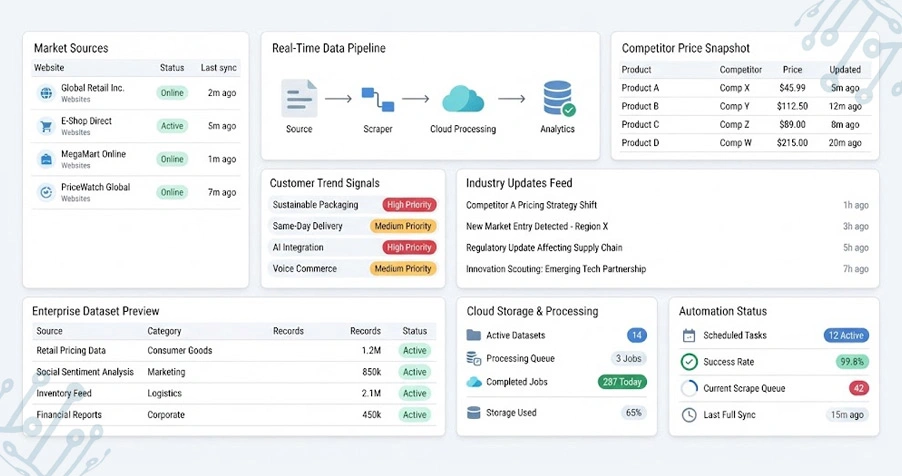Click the High Priority tag on Sustainable Packaging

coord(409,205)
